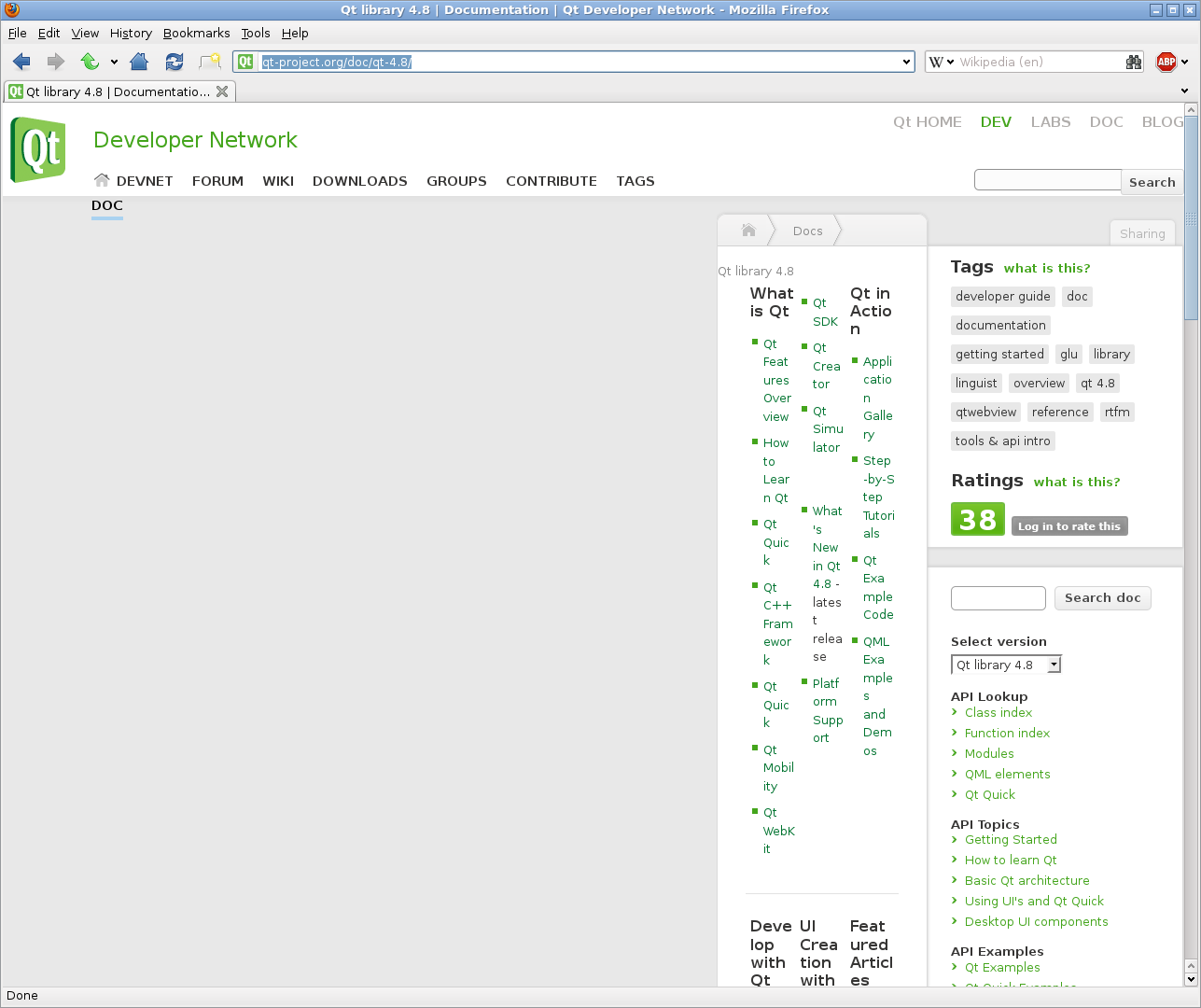
Task: Open the Tools menu
Action: 256,33
